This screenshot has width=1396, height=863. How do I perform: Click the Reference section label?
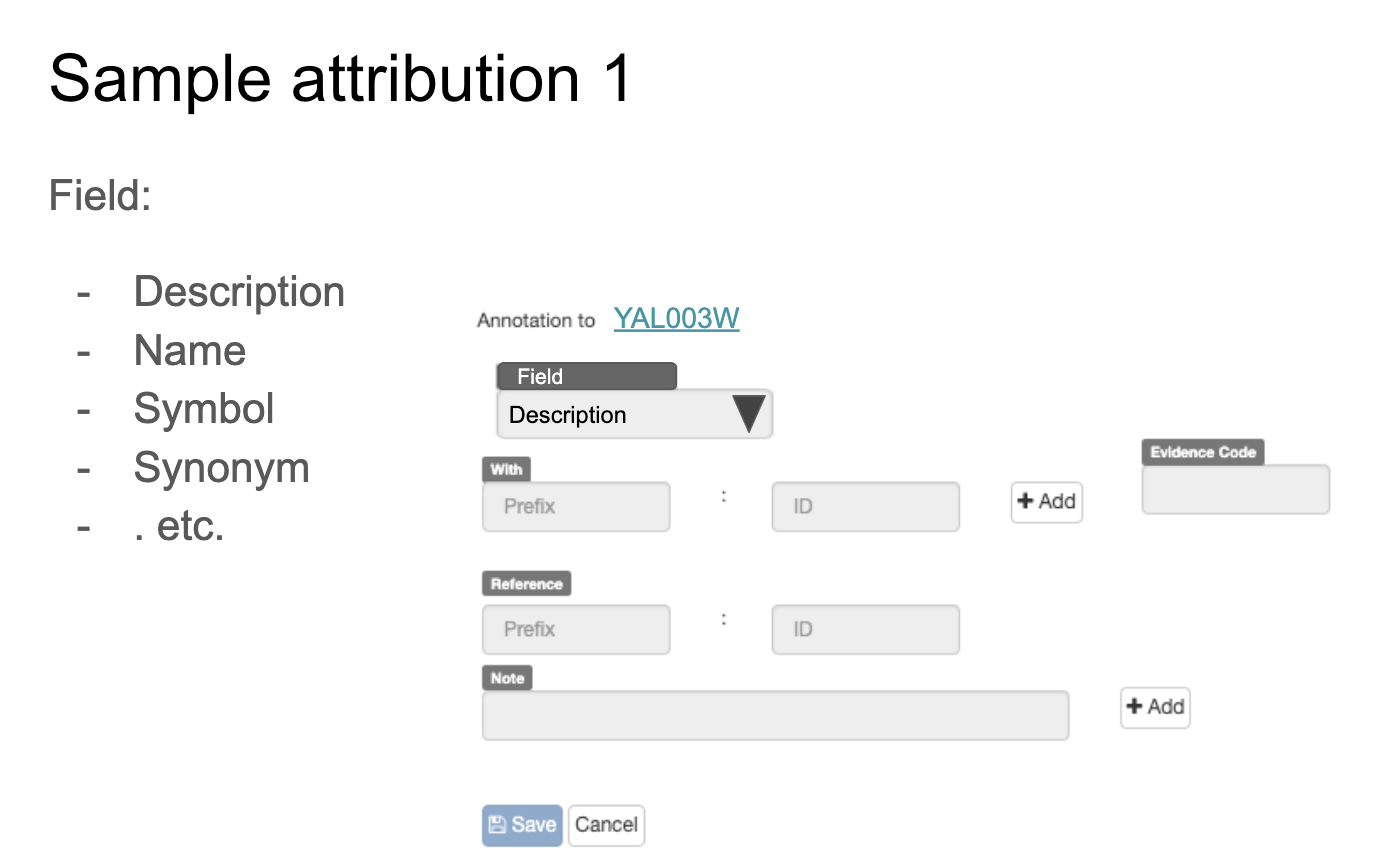point(525,582)
